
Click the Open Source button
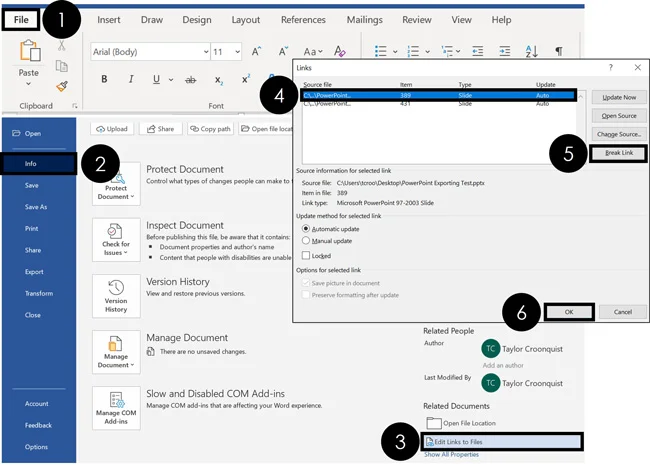[x=619, y=116]
